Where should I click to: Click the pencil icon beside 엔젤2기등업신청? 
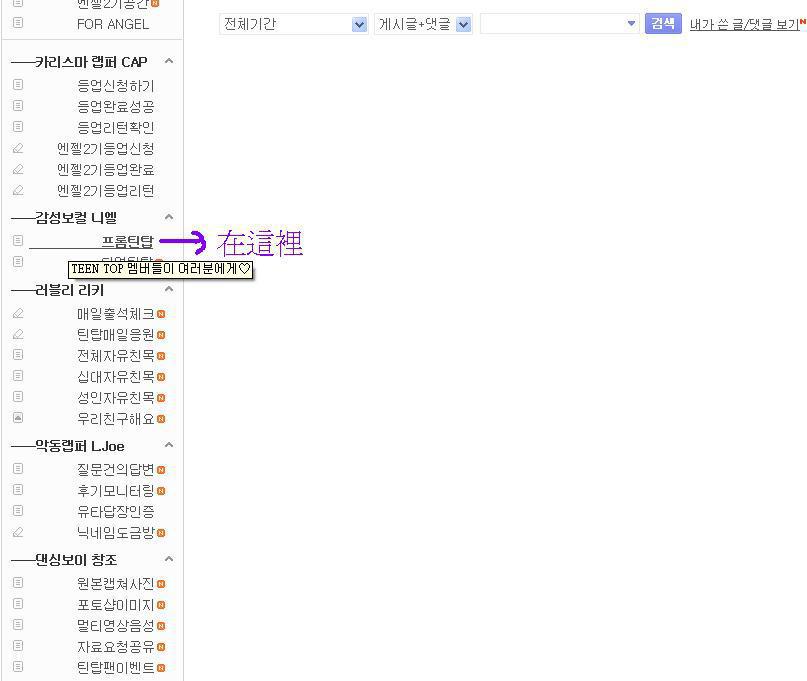18,148
